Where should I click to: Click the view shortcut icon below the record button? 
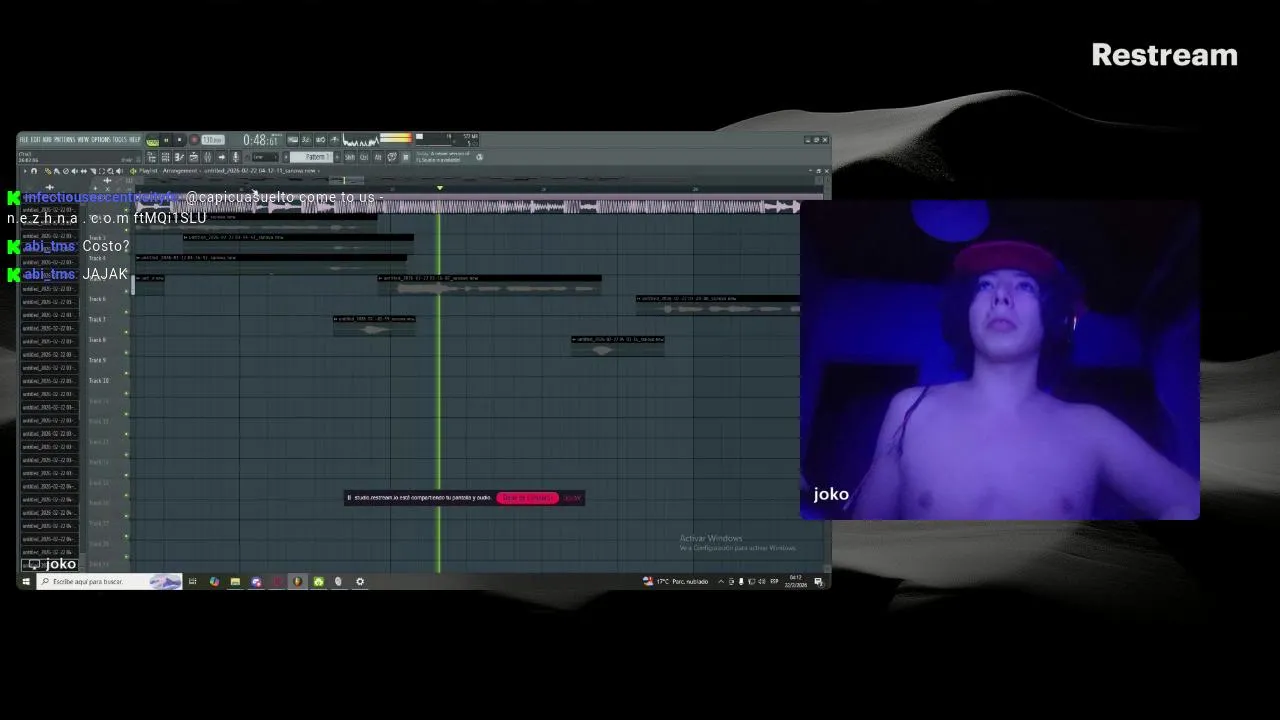click(x=193, y=157)
